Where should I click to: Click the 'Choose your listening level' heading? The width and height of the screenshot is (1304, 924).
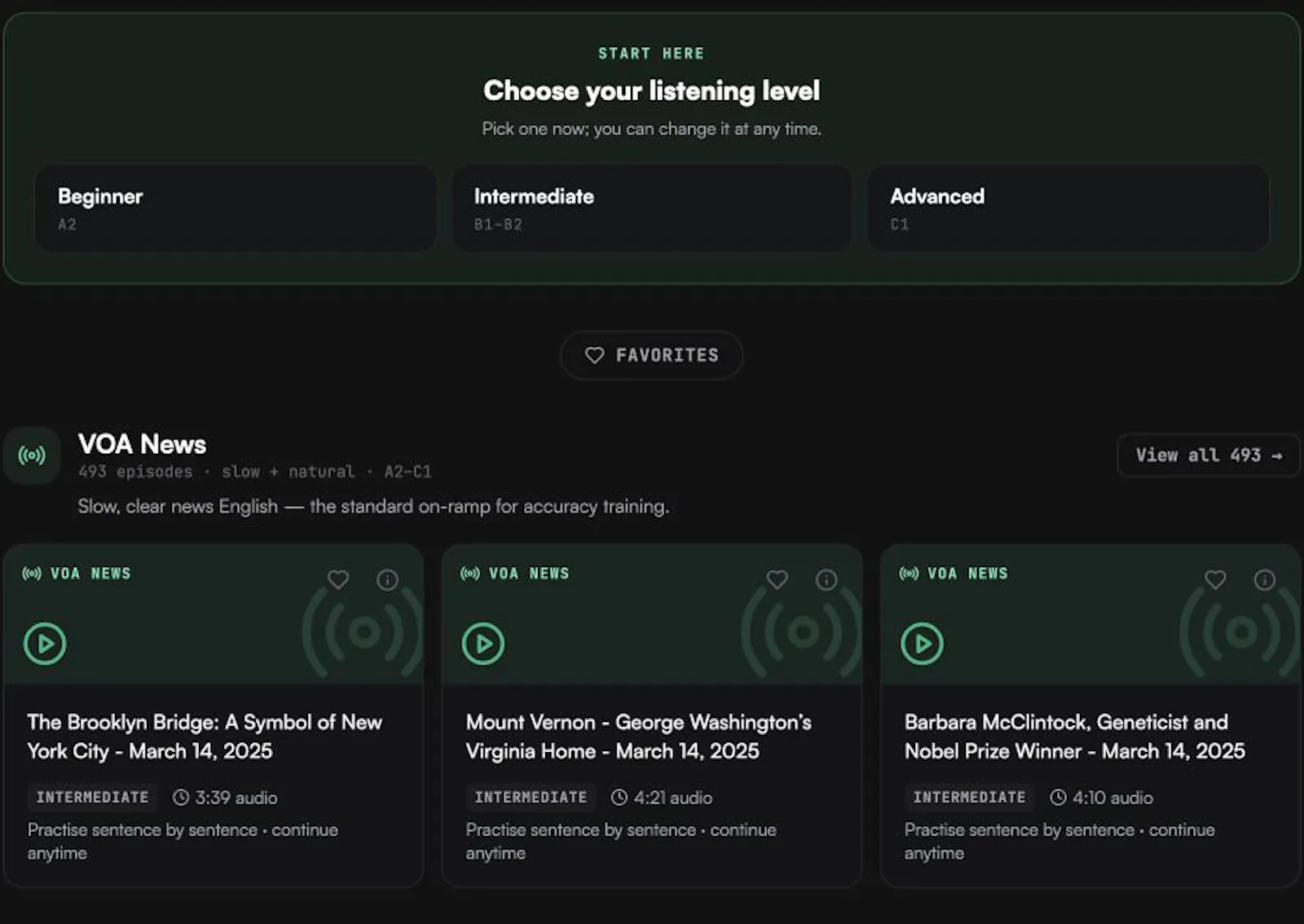(x=652, y=90)
